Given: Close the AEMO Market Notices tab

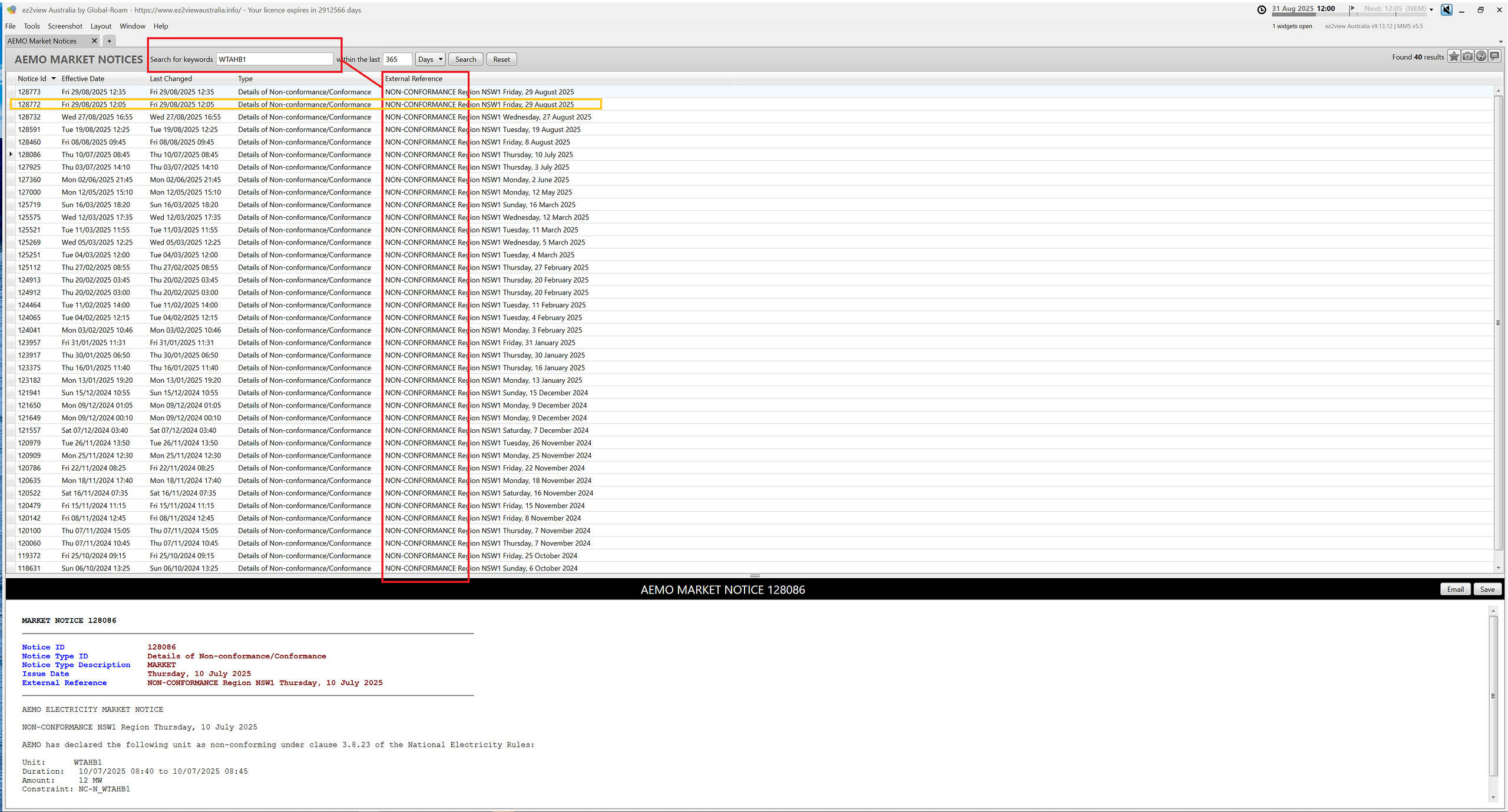Looking at the screenshot, I should tap(94, 41).
